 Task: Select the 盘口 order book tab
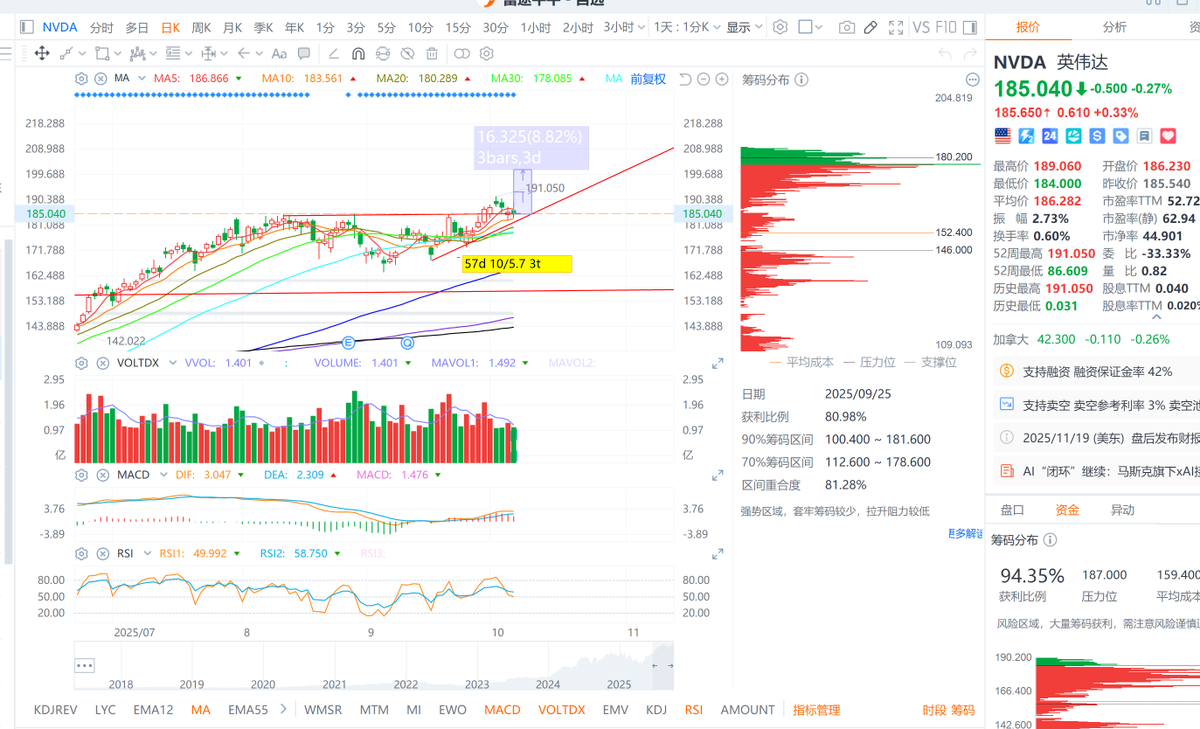(x=1012, y=510)
